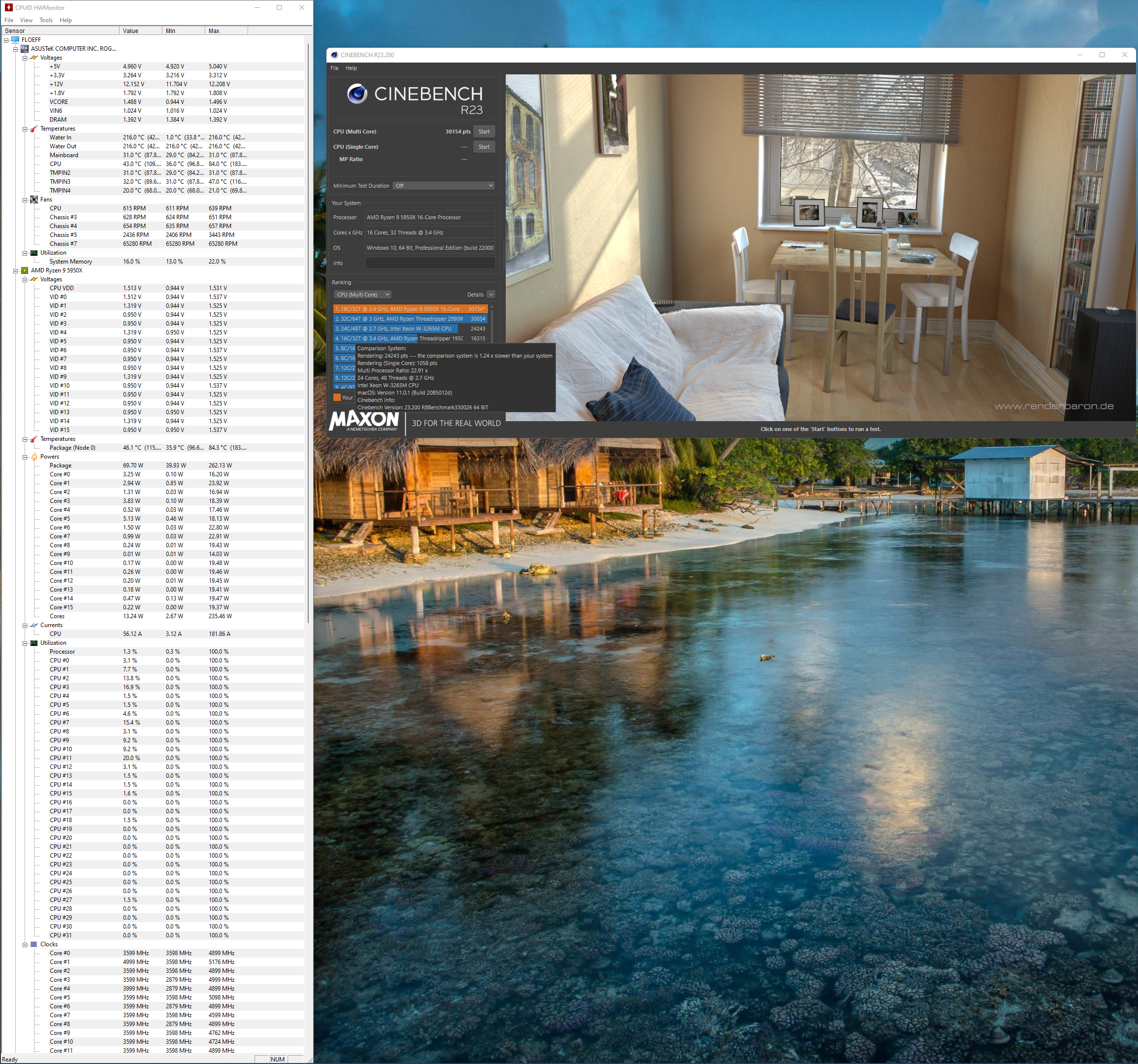Click the HWMonitor lightning bolt title icon
This screenshot has width=1138, height=1064.
coord(8,7)
